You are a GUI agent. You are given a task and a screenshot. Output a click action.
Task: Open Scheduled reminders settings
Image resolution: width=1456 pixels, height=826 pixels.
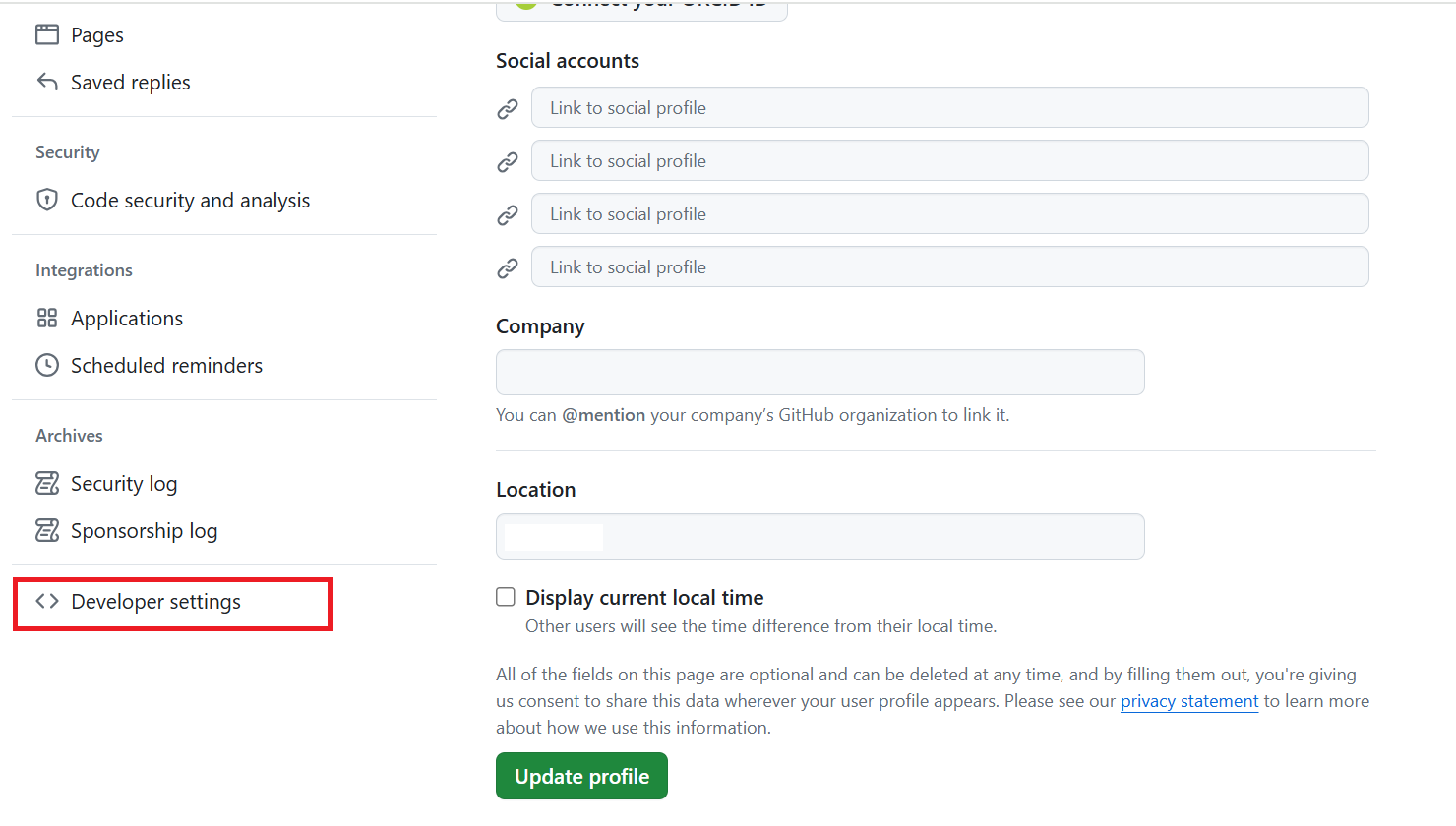pos(166,366)
